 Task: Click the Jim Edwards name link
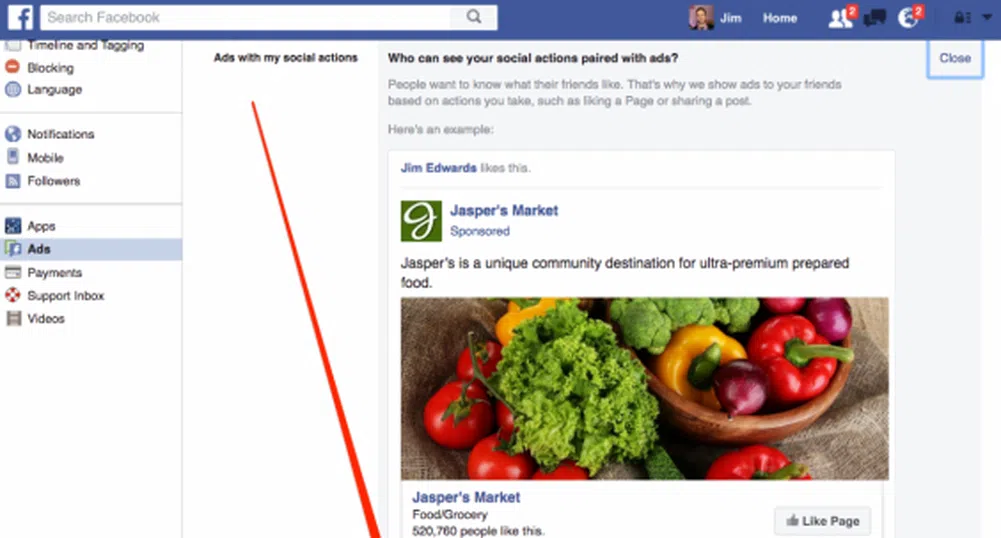pyautogui.click(x=438, y=168)
